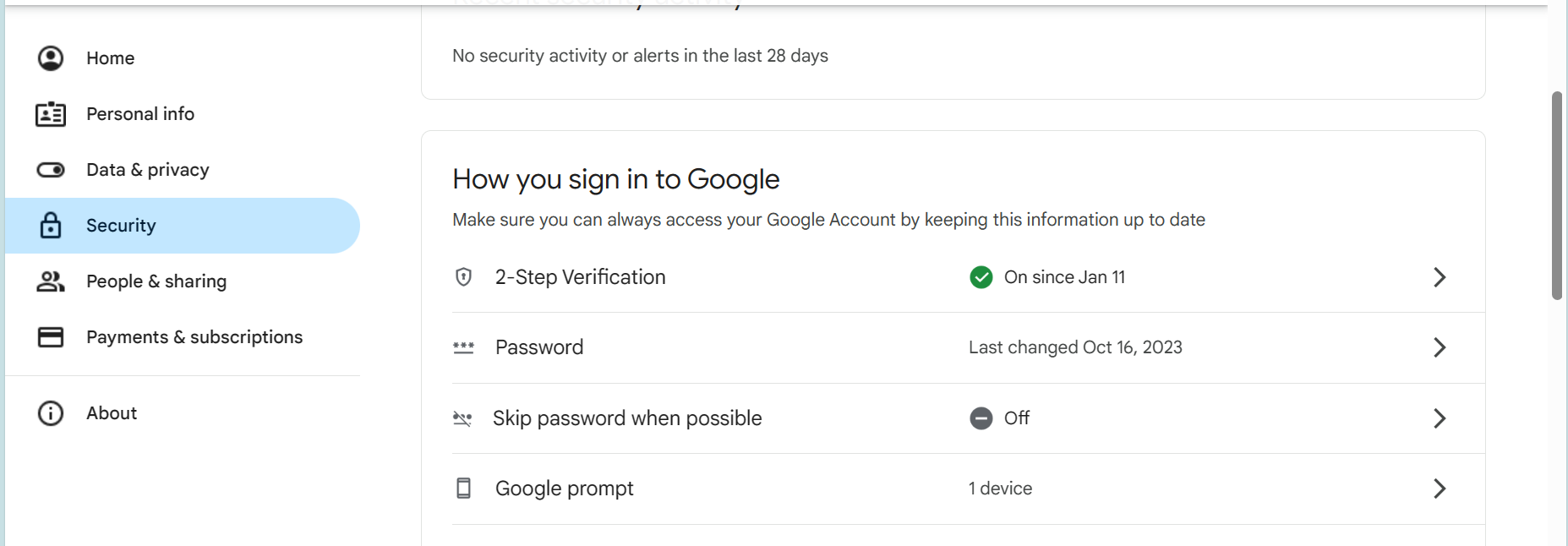
Task: Click green checkmark beside On since Jan 11
Action: [x=981, y=277]
